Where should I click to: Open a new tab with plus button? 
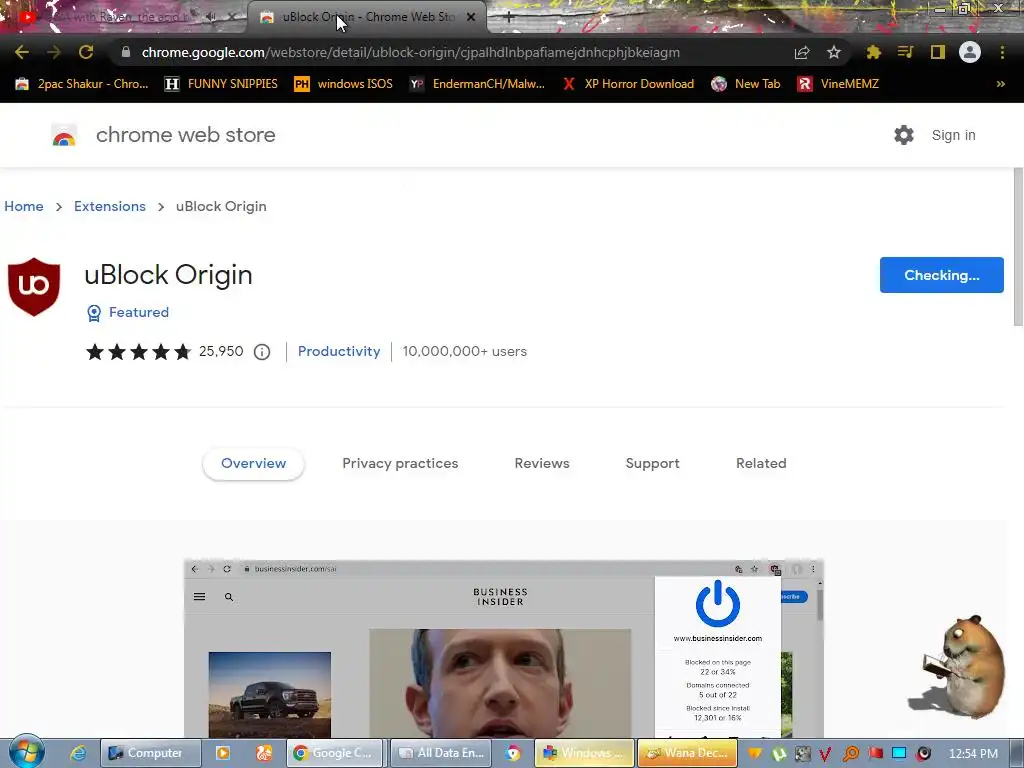(509, 18)
